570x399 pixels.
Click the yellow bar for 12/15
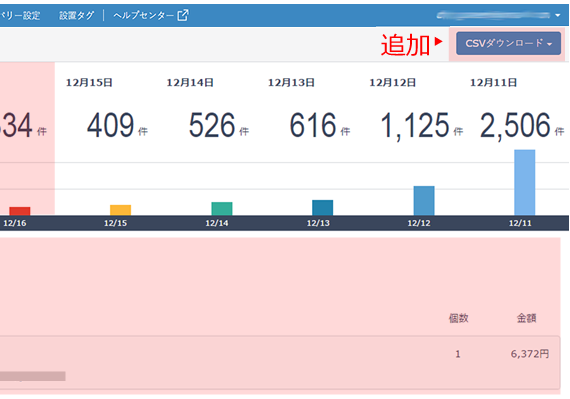[120, 210]
